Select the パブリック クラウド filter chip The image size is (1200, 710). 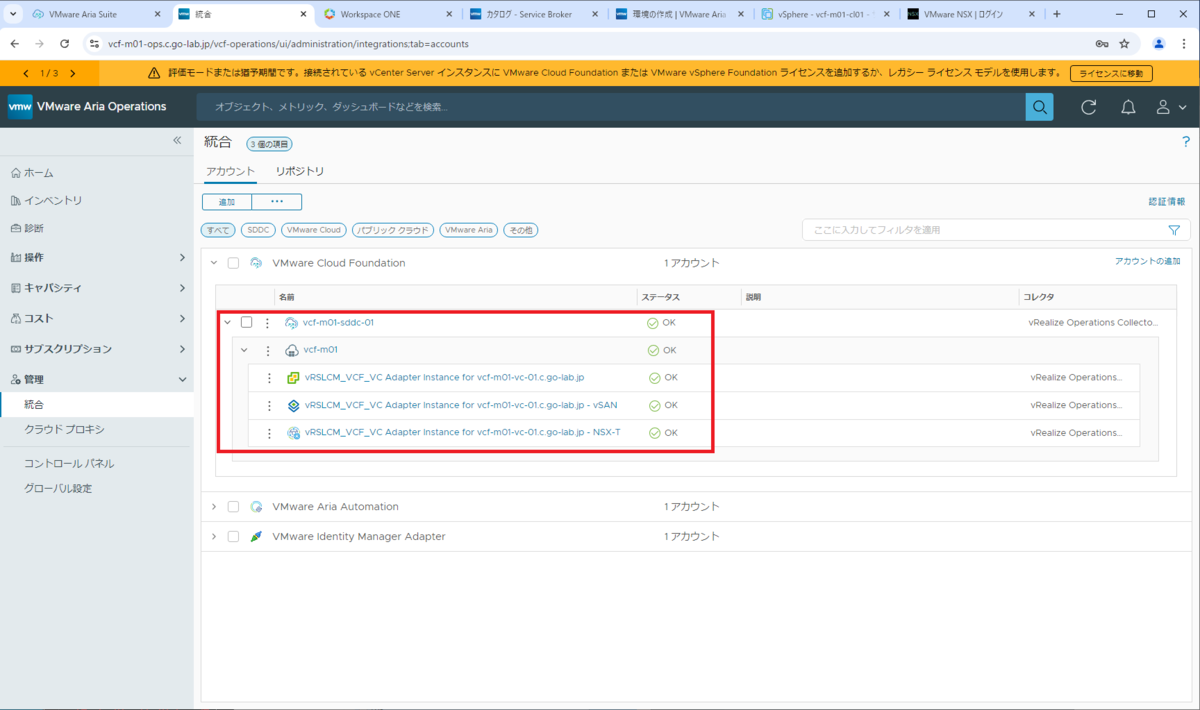coord(393,230)
